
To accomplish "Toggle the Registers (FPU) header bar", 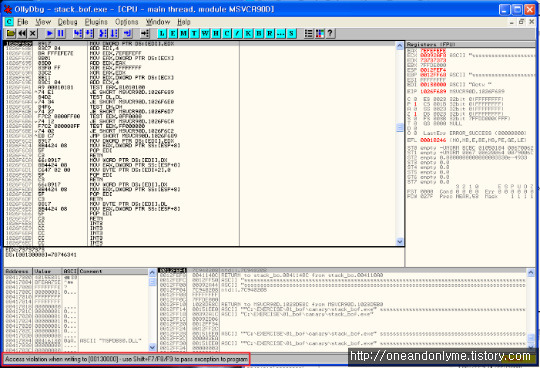I will [x=471, y=44].
